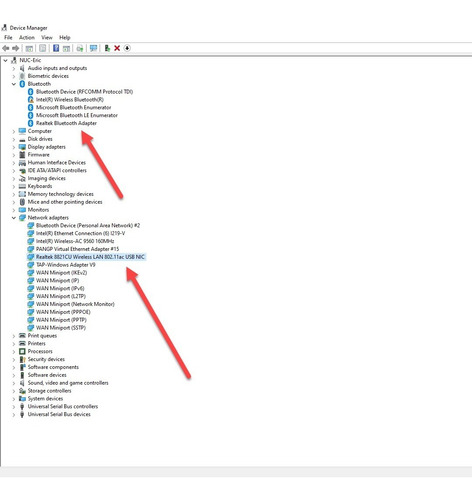Open the File menu

coord(8,37)
